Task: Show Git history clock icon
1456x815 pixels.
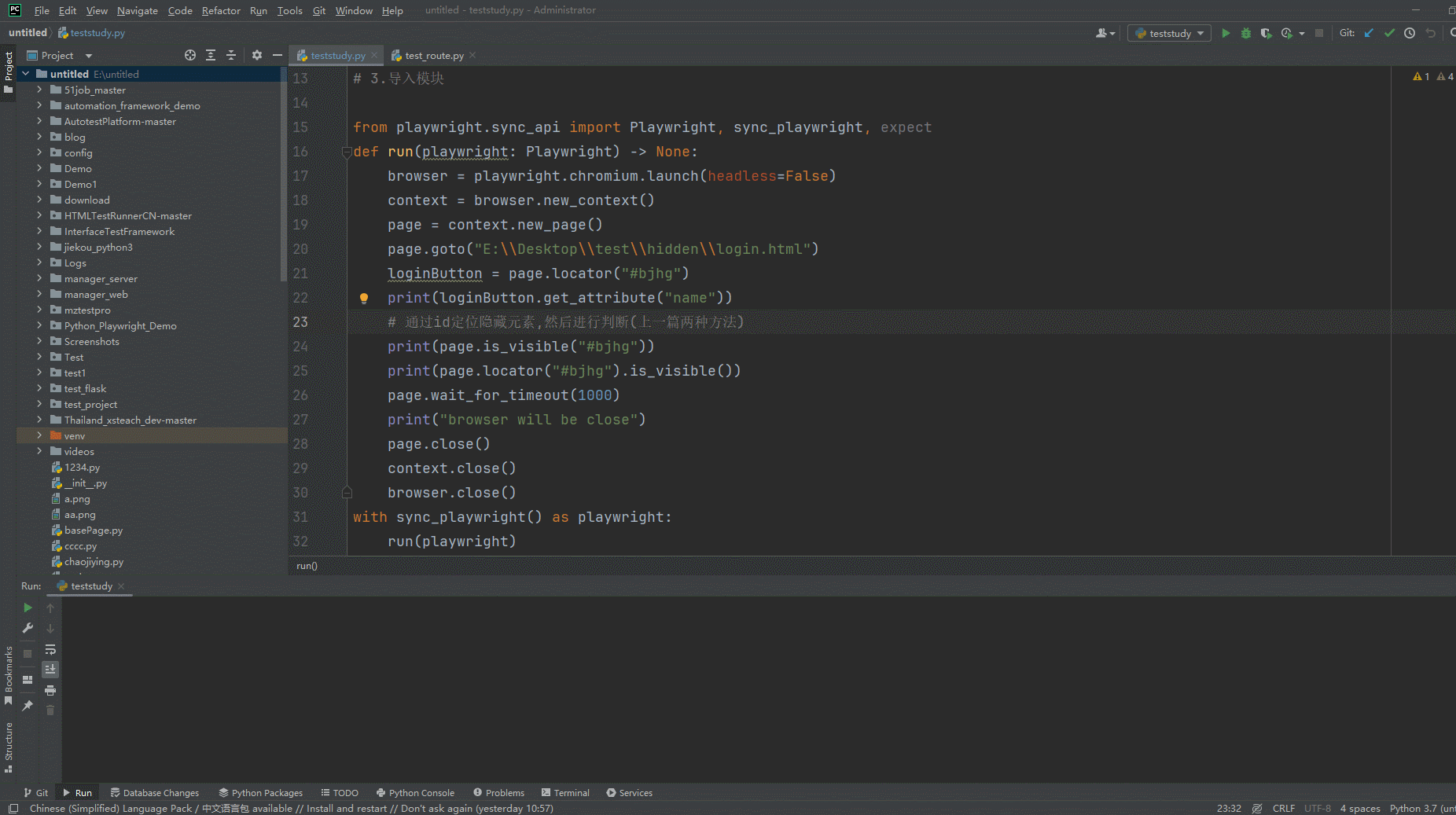Action: tap(1410, 33)
